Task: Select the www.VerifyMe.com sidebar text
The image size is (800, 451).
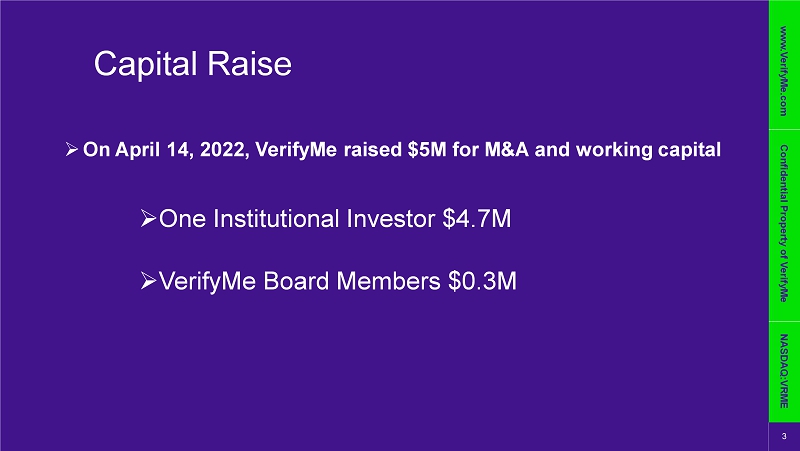Action: (784, 71)
